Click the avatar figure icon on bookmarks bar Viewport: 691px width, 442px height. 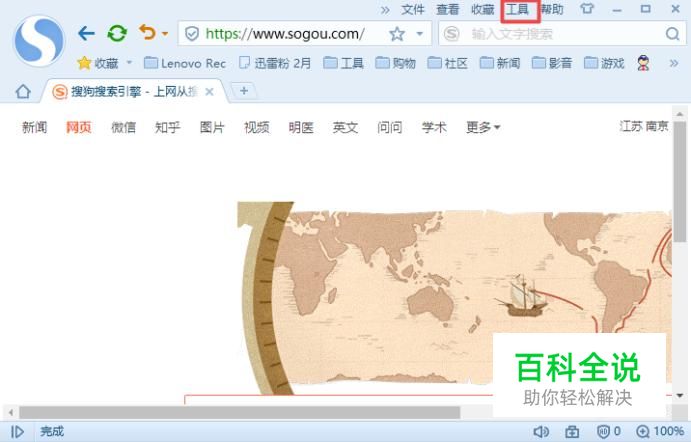644,63
